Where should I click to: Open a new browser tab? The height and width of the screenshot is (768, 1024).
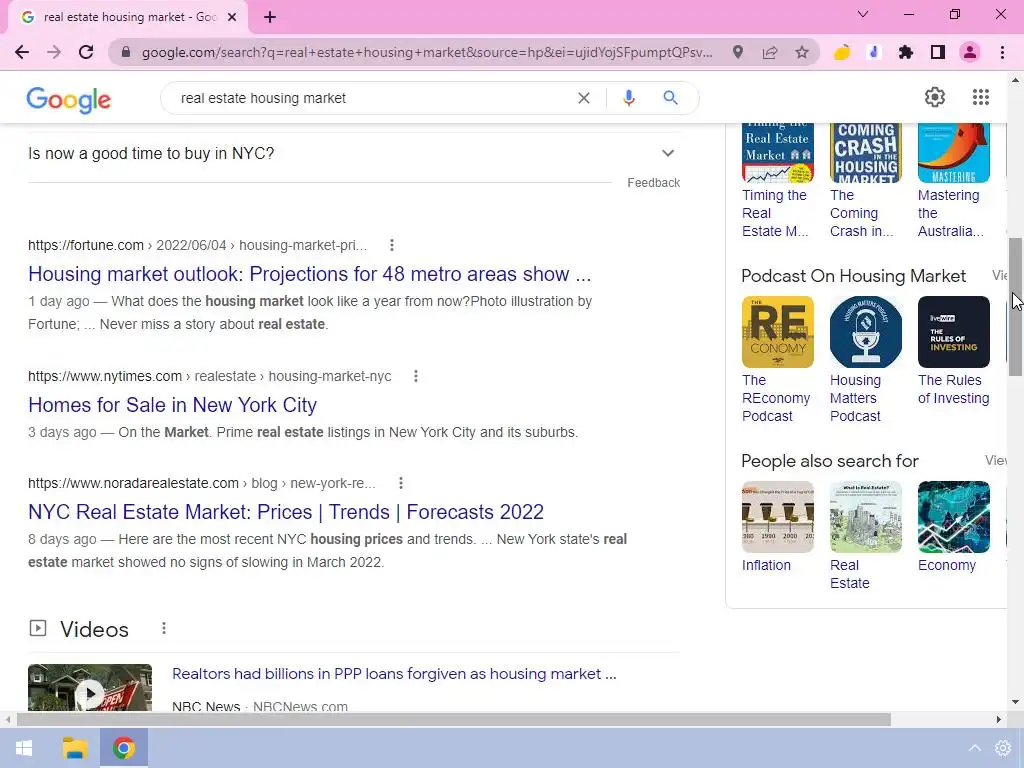tap(270, 17)
